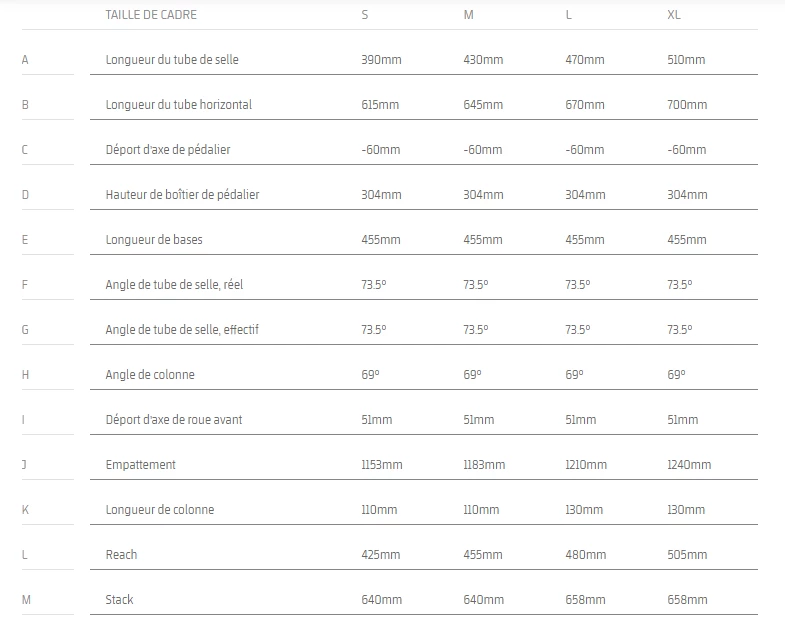
Task: Select the 1153mm Empattement value
Action: pyautogui.click(x=382, y=465)
